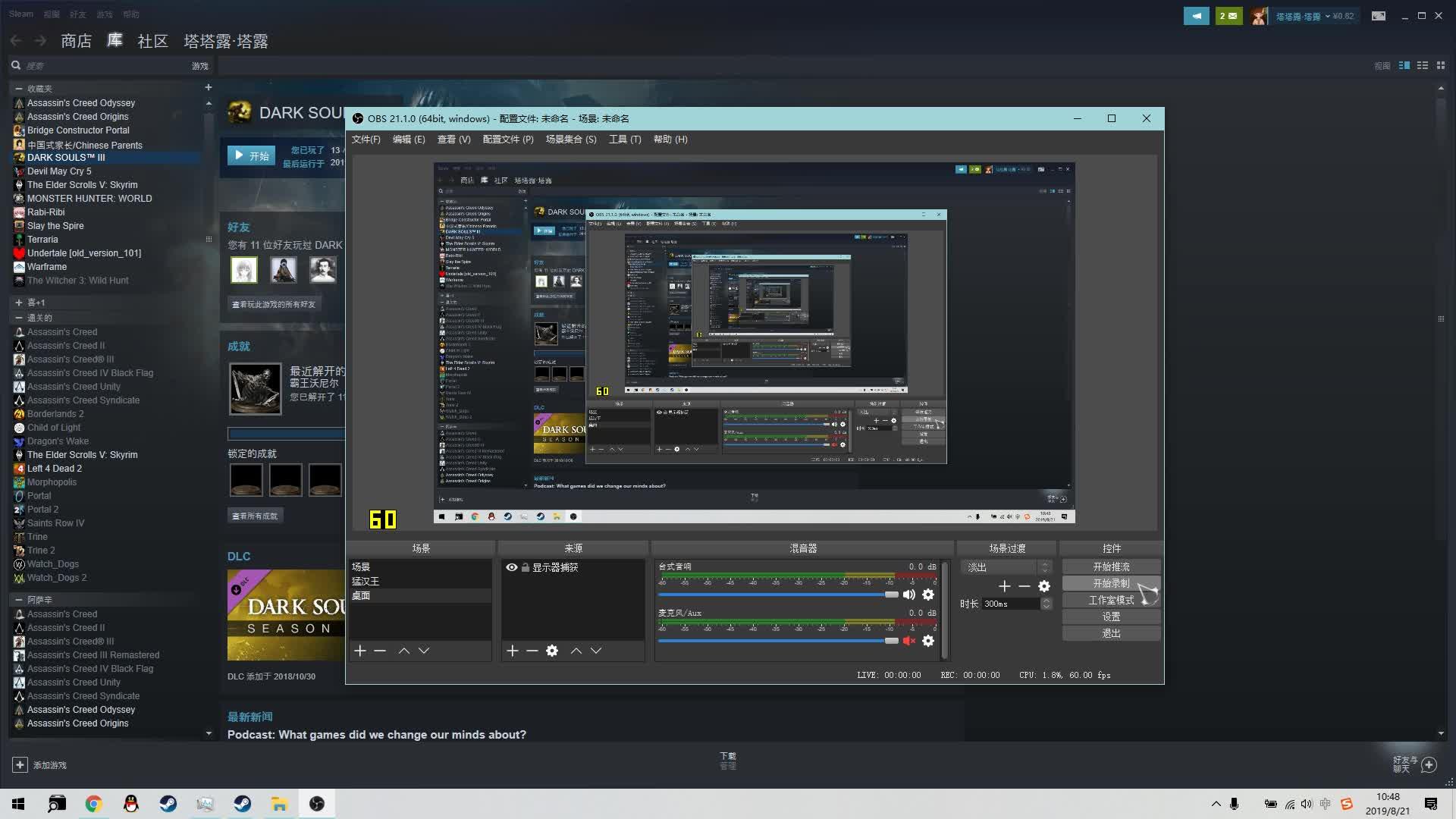Open Steam account name dropdown
This screenshot has width=1456, height=819.
click(1302, 16)
